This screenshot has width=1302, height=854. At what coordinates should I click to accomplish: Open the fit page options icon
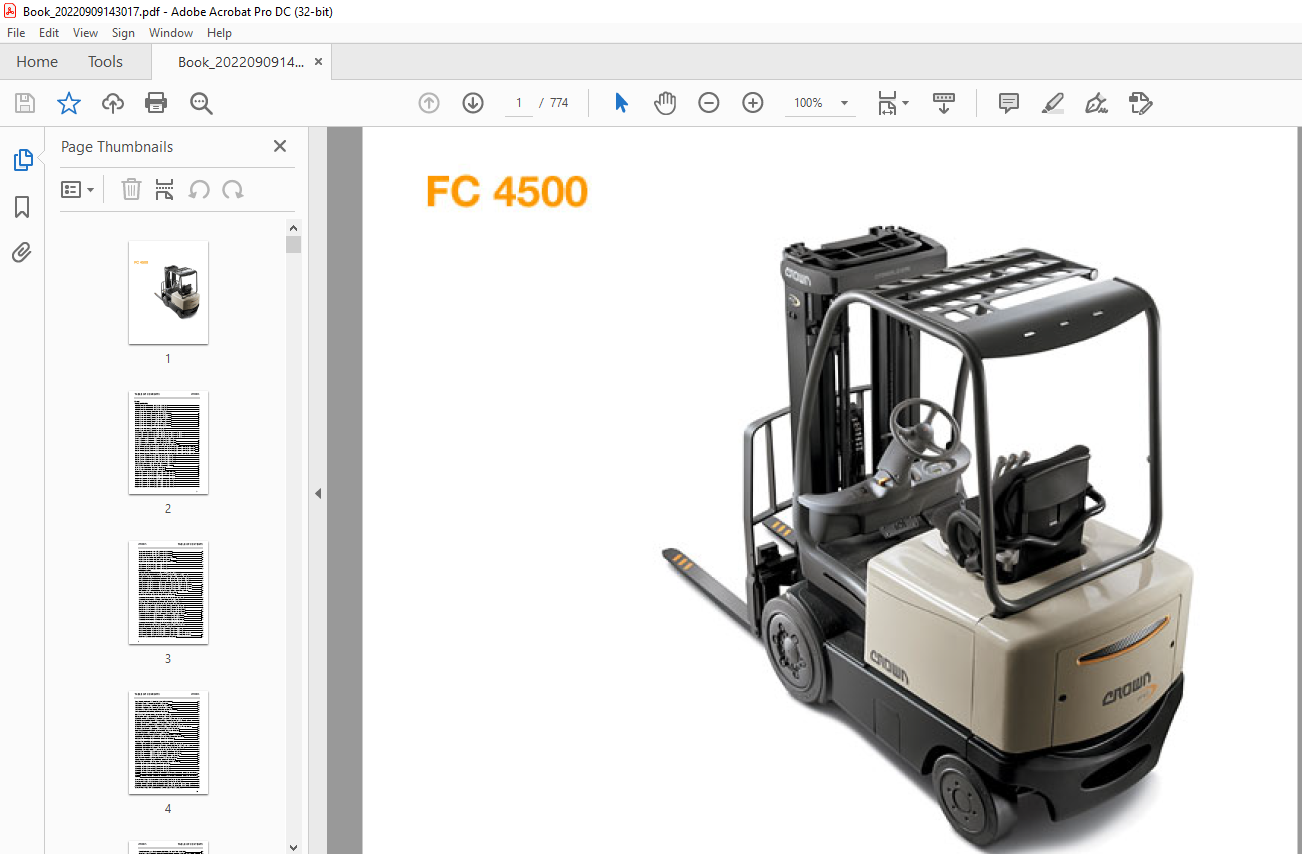coord(892,103)
